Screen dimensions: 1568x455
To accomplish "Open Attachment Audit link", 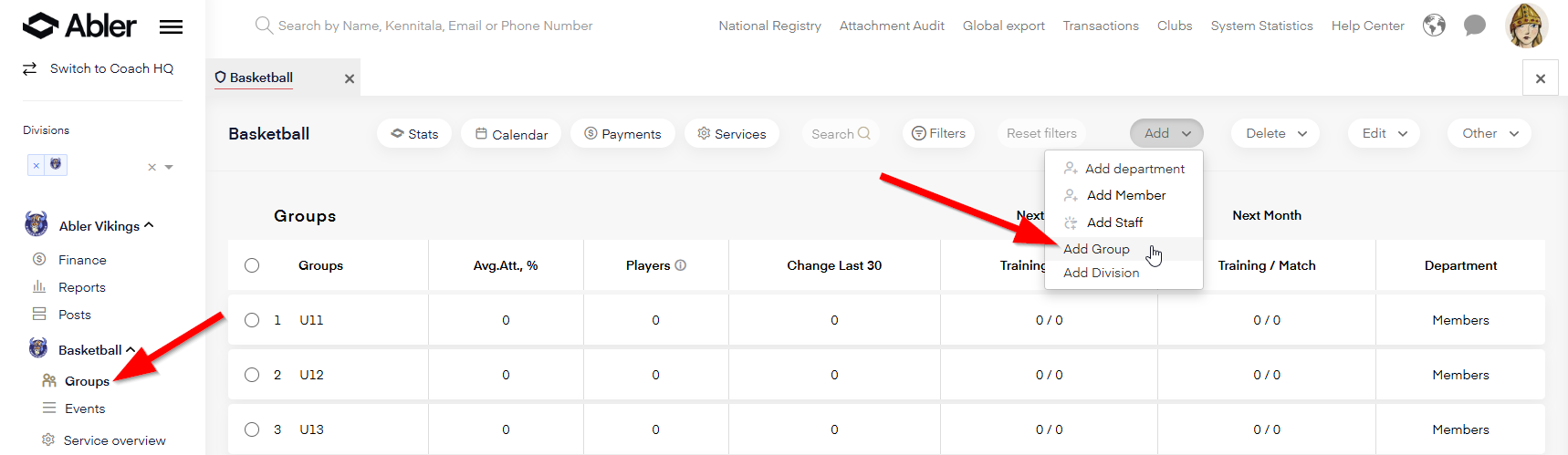I will [x=892, y=26].
